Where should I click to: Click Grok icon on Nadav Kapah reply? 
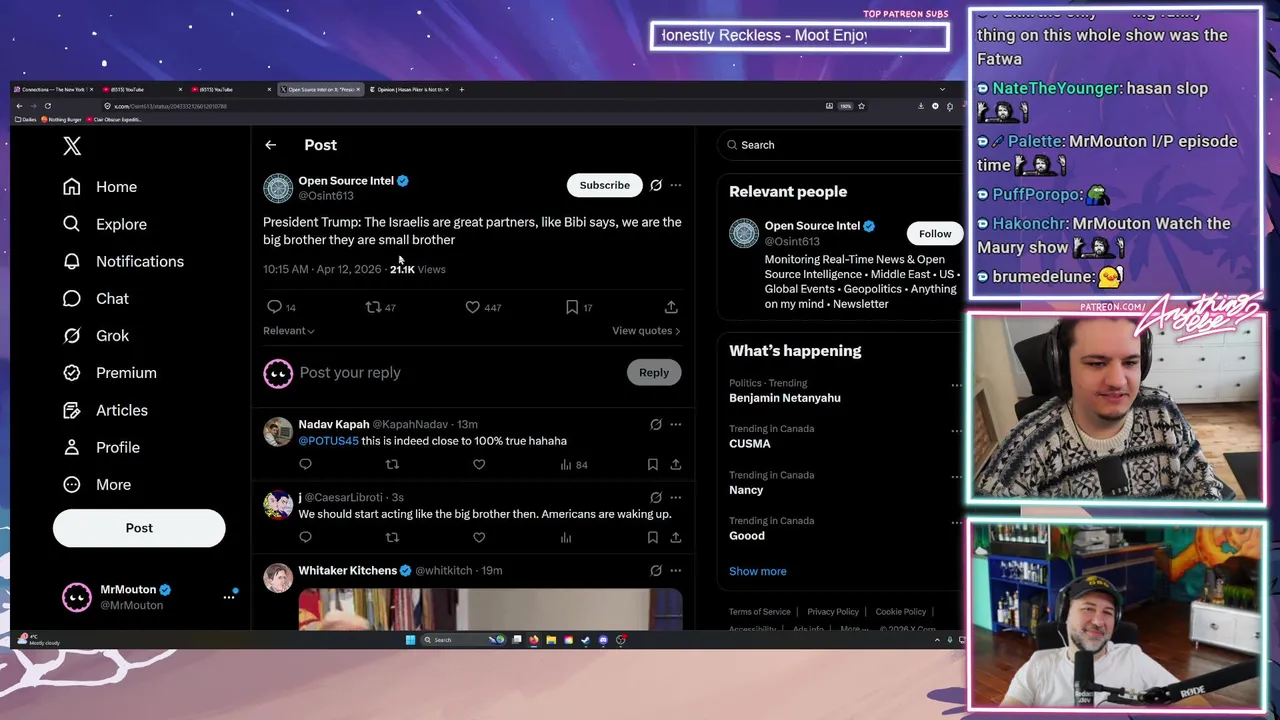click(x=656, y=424)
